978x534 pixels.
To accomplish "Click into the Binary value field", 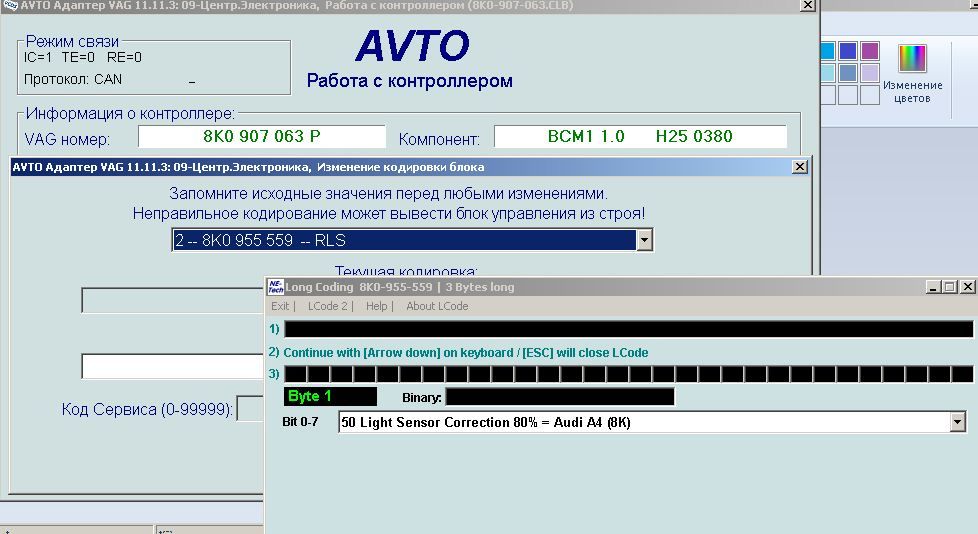I will (x=559, y=397).
